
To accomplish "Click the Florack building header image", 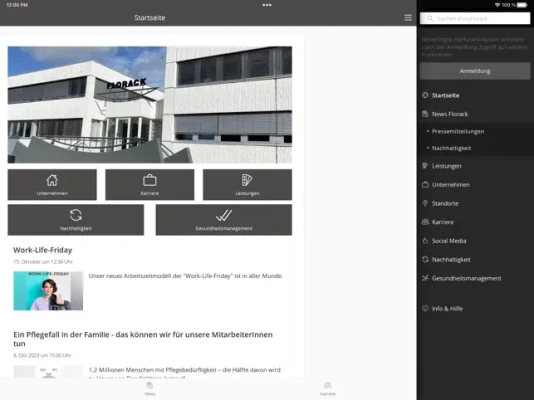I will tap(150, 105).
